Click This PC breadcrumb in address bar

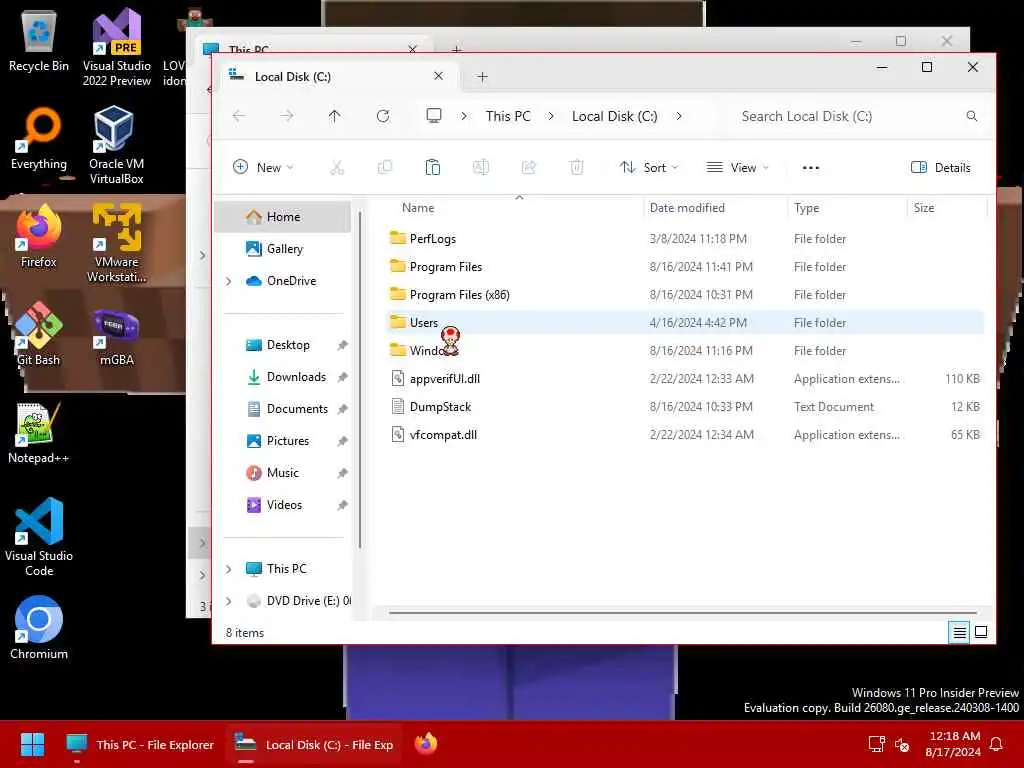click(x=508, y=116)
